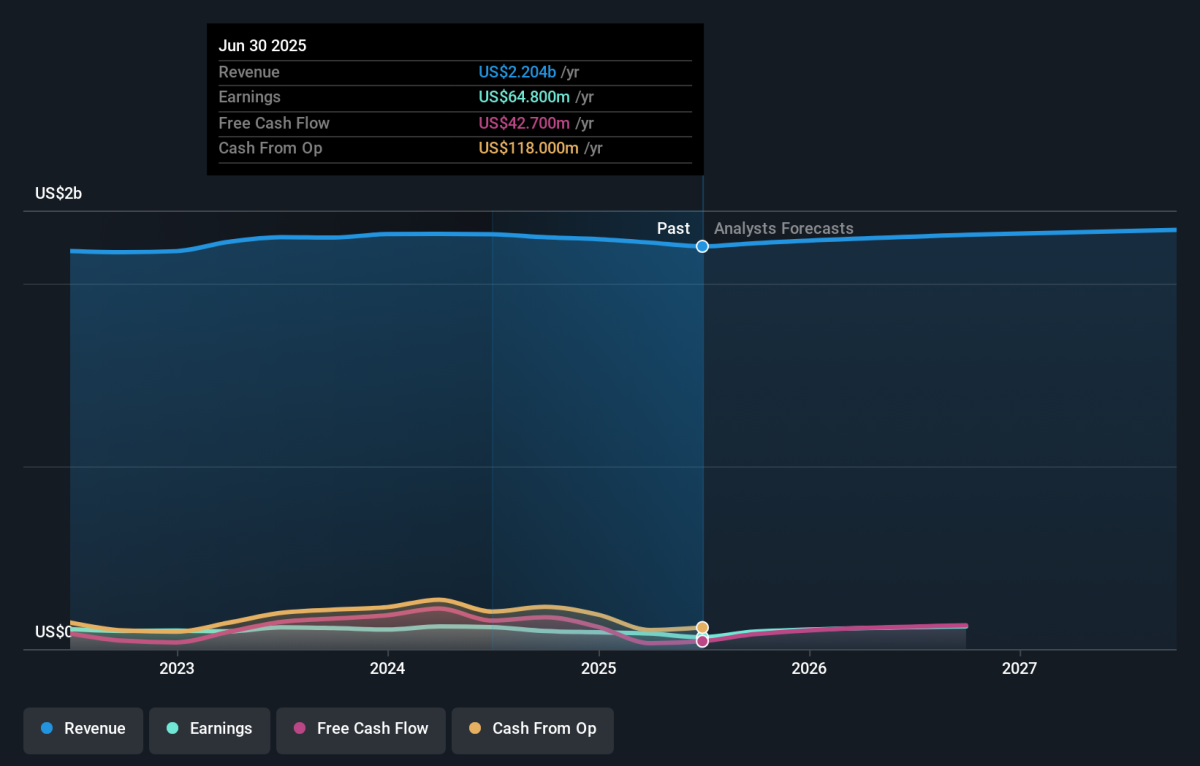1200x766 pixels.
Task: Click the 2025 x-axis label
Action: tap(598, 668)
